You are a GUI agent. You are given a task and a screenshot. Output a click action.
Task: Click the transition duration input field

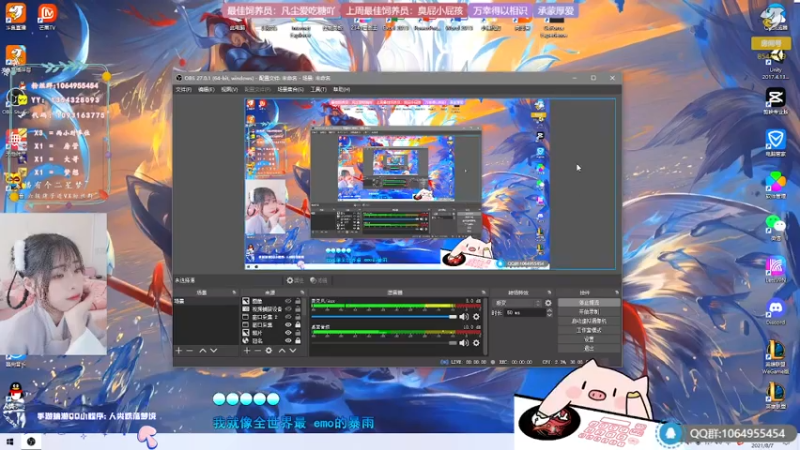[x=524, y=313]
